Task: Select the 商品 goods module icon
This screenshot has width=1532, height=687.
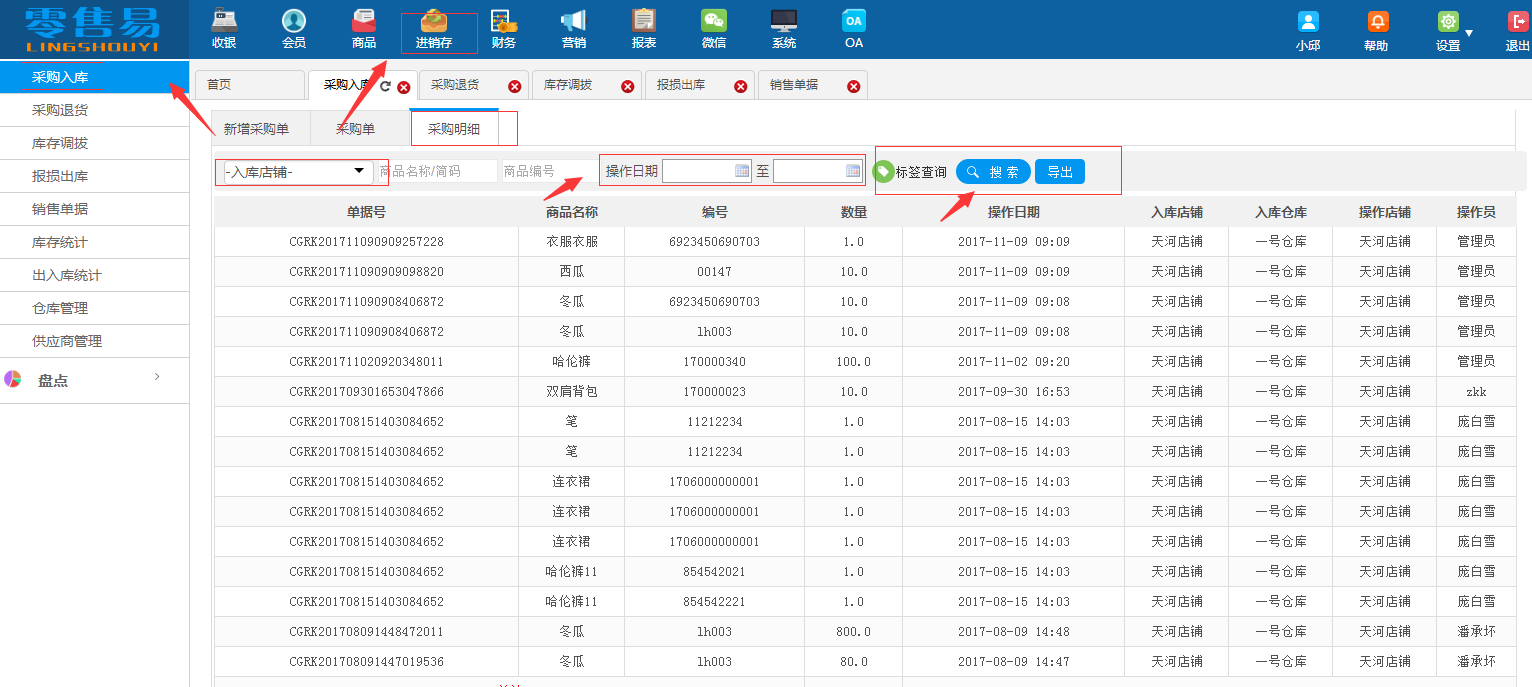Action: click(x=363, y=29)
